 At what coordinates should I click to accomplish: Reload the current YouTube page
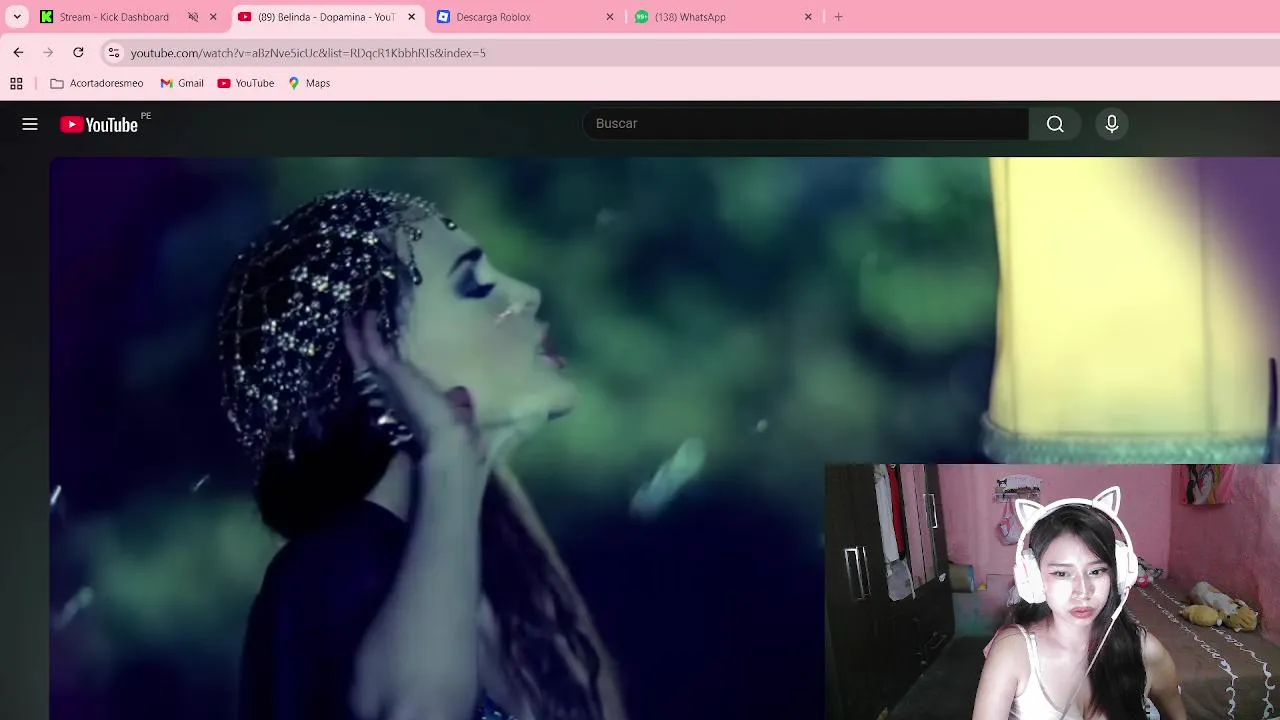[78, 52]
